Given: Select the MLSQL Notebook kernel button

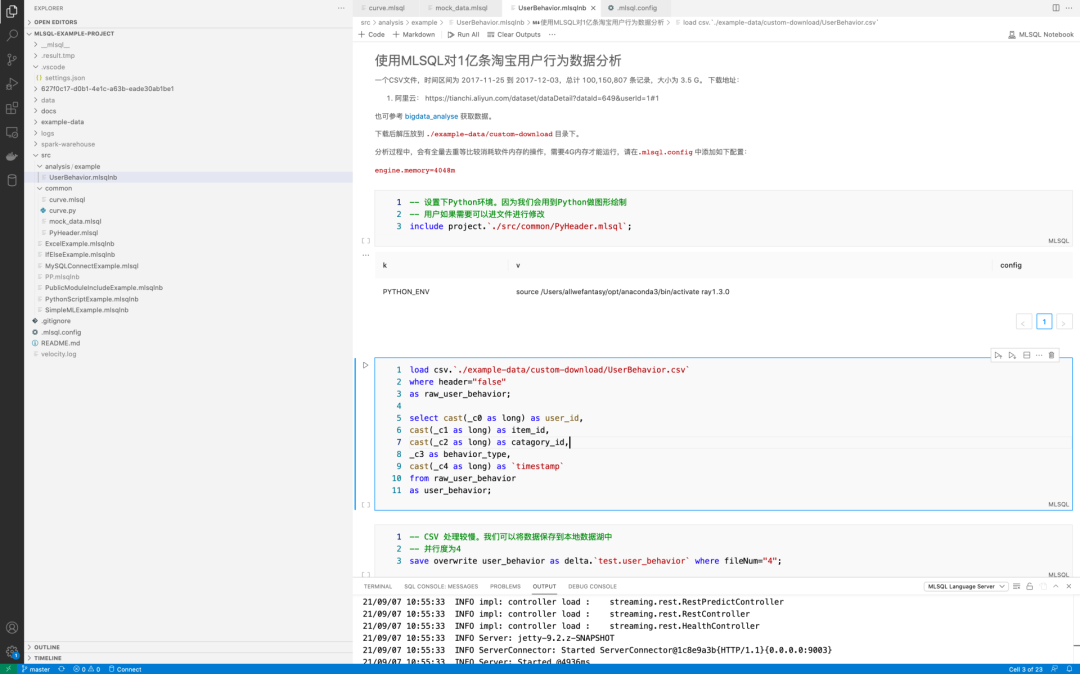Looking at the screenshot, I should click(1040, 34).
